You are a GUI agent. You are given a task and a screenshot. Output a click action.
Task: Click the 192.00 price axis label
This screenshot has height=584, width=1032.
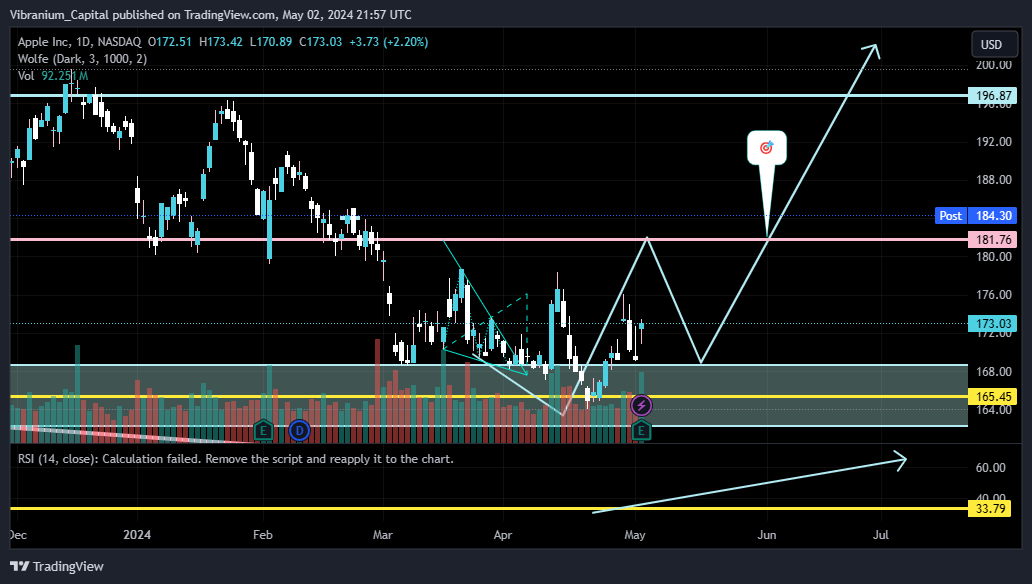click(x=993, y=142)
